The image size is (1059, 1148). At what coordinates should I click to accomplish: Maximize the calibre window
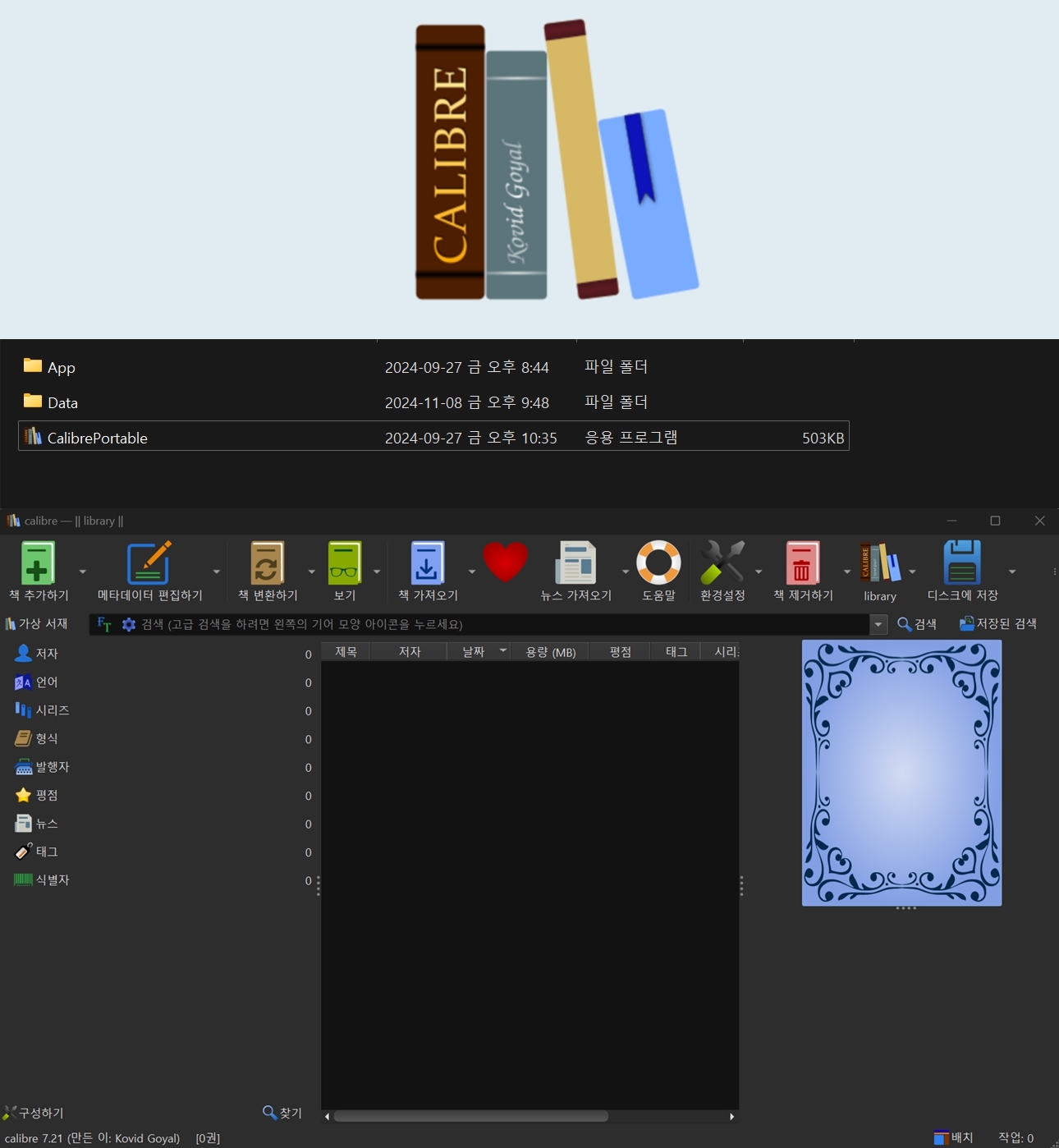point(995,521)
